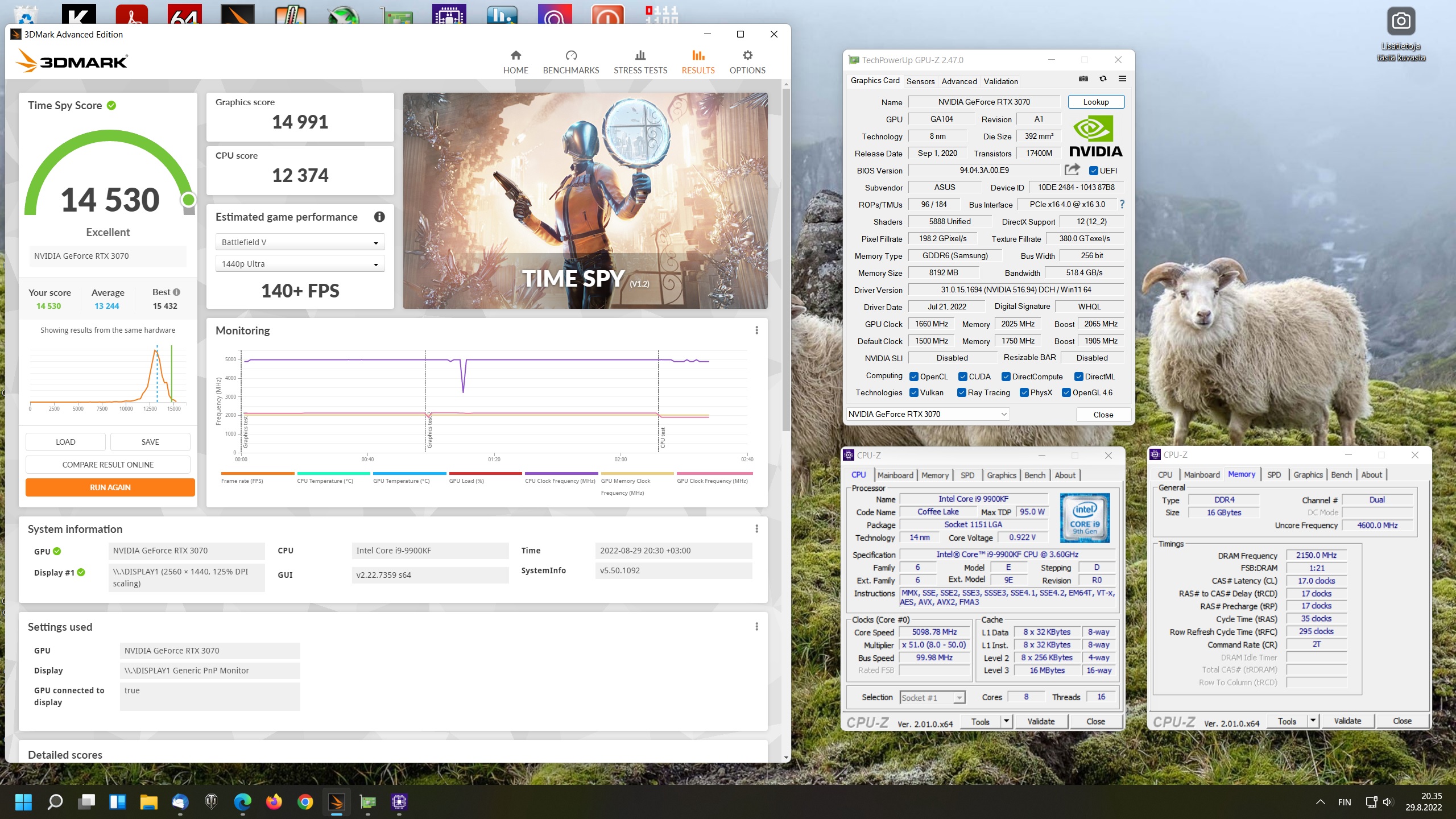
Task: Open the GPU selector dropdown in GPU-Z
Action: 928,414
